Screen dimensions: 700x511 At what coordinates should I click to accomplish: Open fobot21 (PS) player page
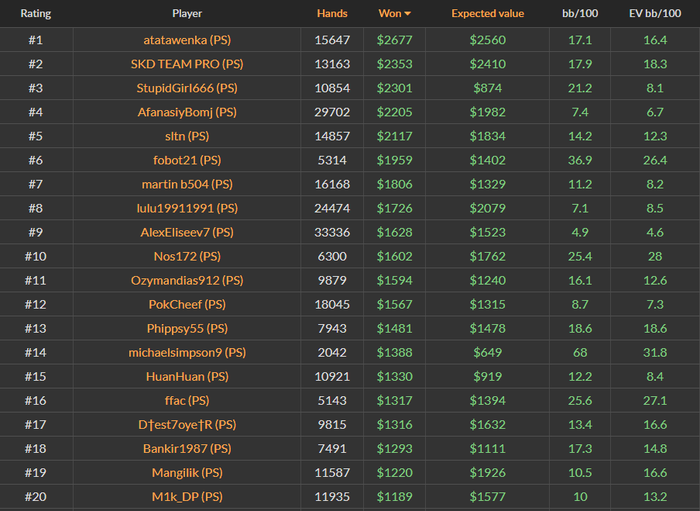point(187,160)
